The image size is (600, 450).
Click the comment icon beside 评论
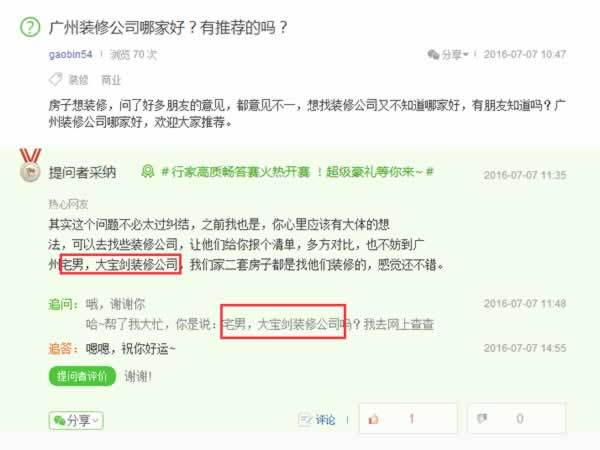305,419
